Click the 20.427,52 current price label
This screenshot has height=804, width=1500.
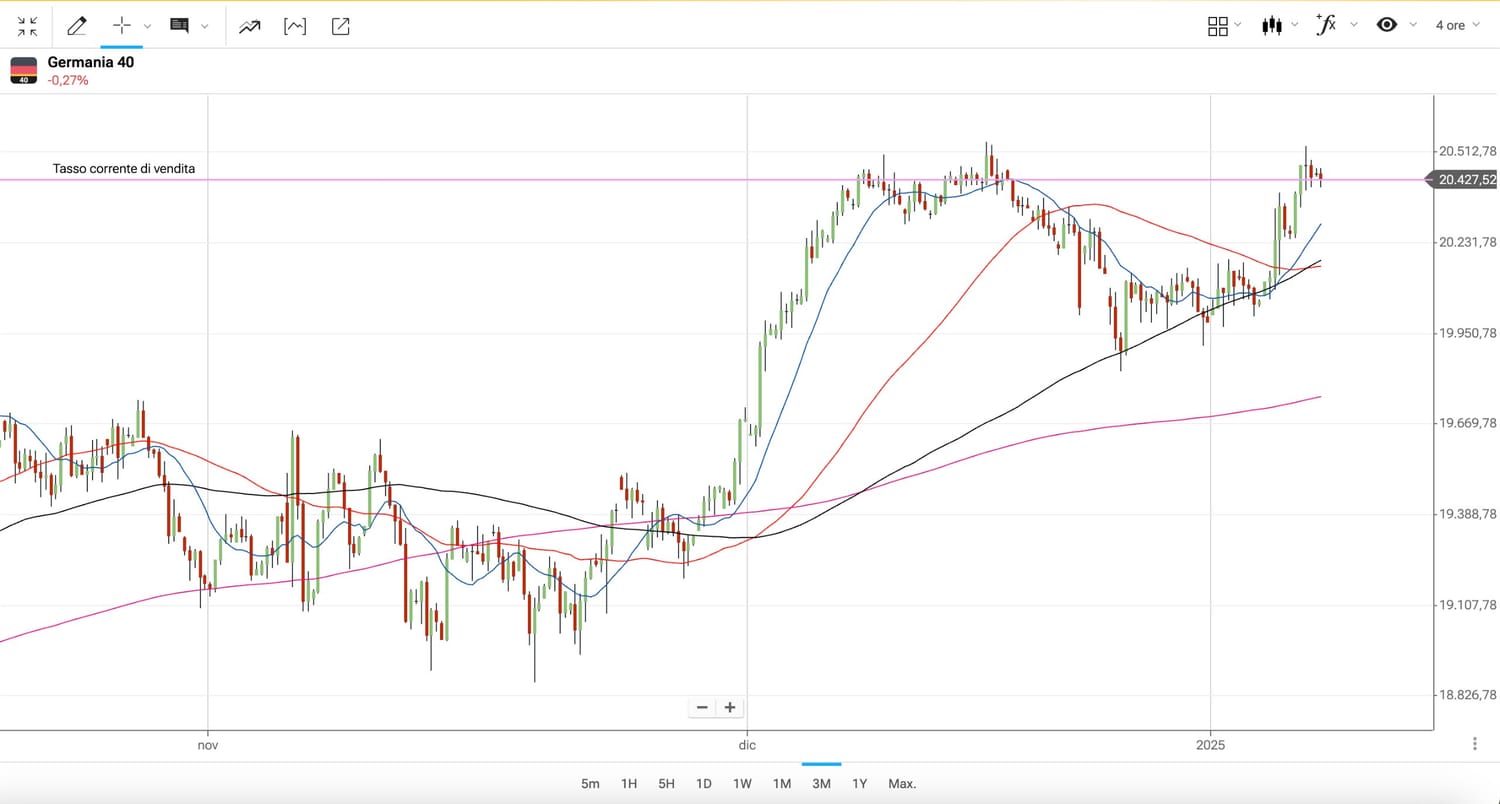point(1466,180)
